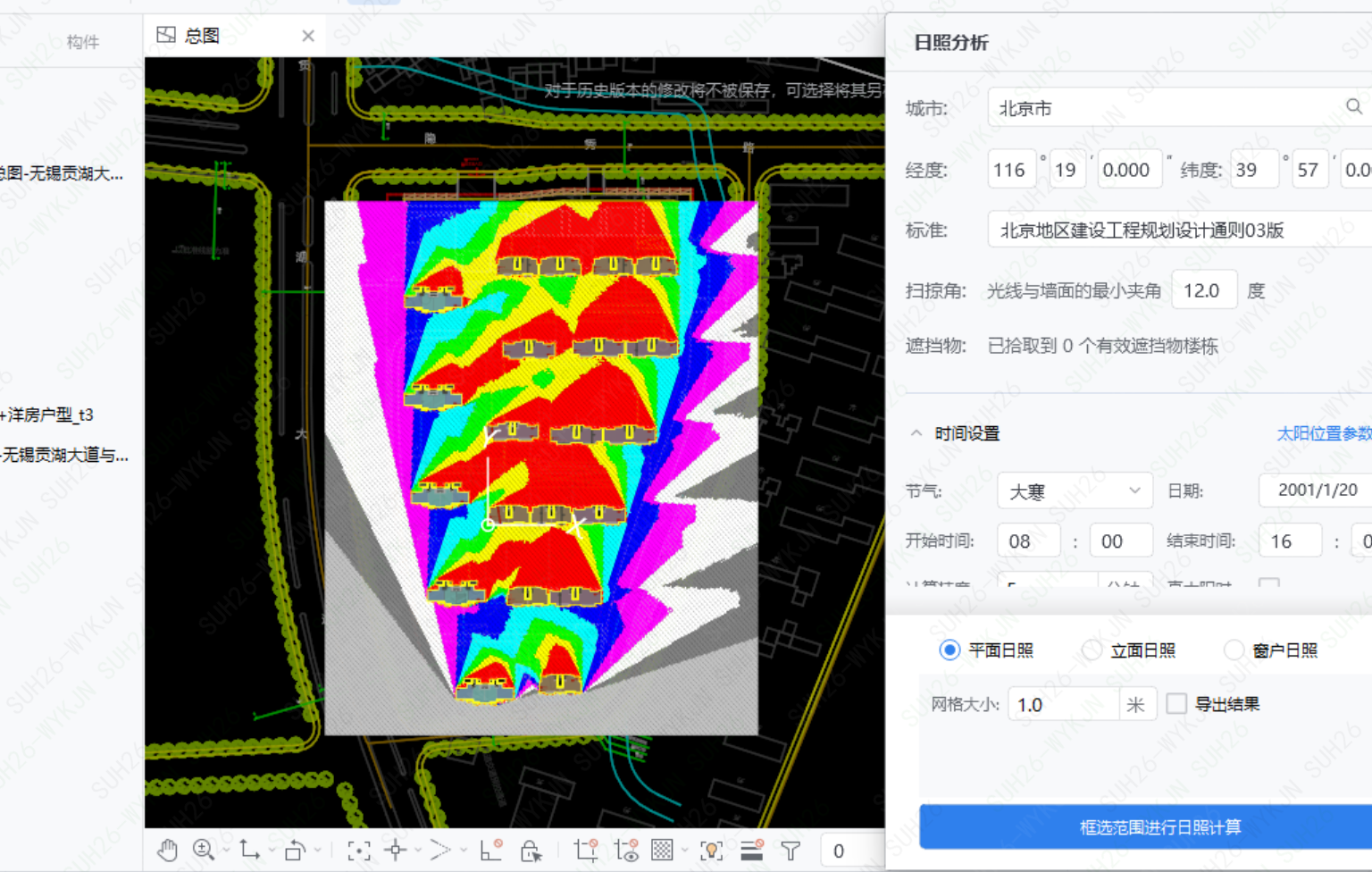Image resolution: width=1372 pixels, height=872 pixels.
Task: Activate the rotate view icon
Action: pos(295,851)
